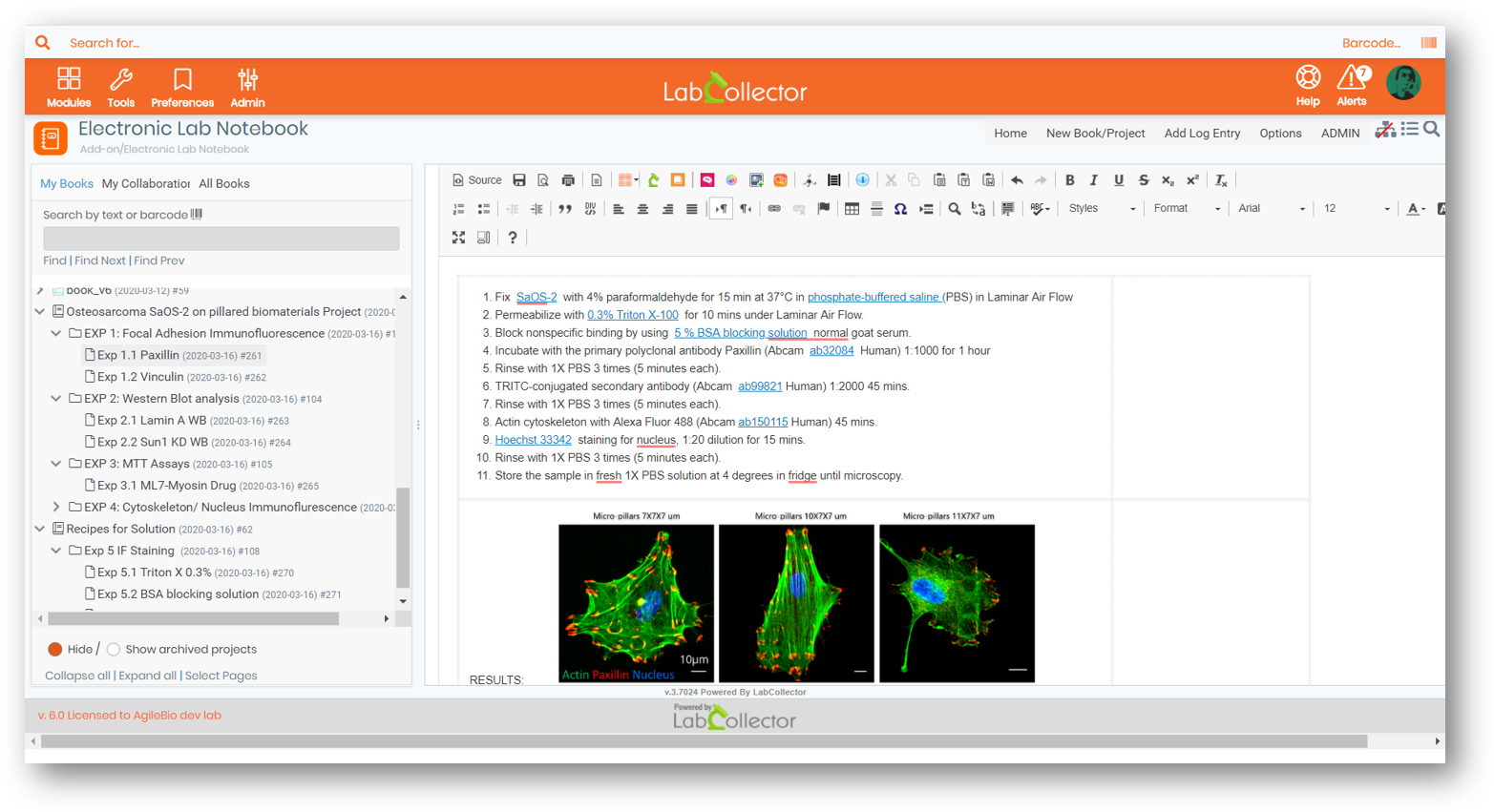Apply Strikethrough formatting
Screen dimensions: 1494x812
pyautogui.click(x=1144, y=180)
